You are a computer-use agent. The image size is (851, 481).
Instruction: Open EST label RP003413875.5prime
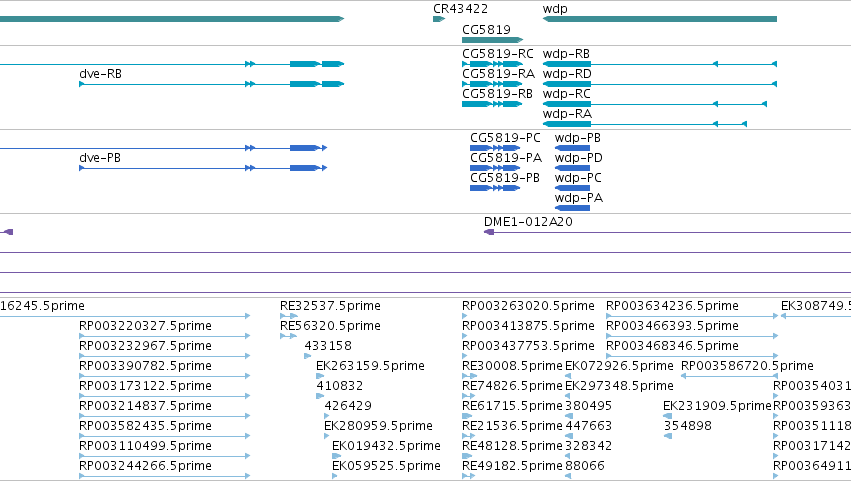528,326
